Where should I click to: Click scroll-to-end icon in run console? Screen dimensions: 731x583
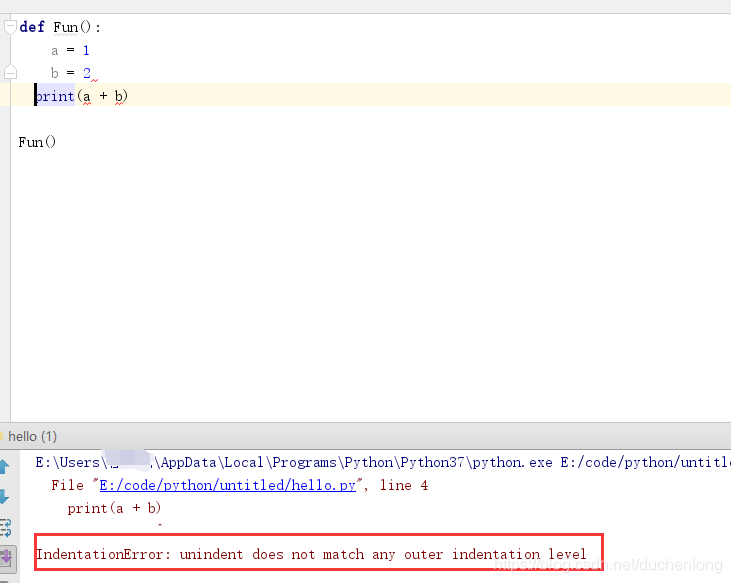(7, 558)
